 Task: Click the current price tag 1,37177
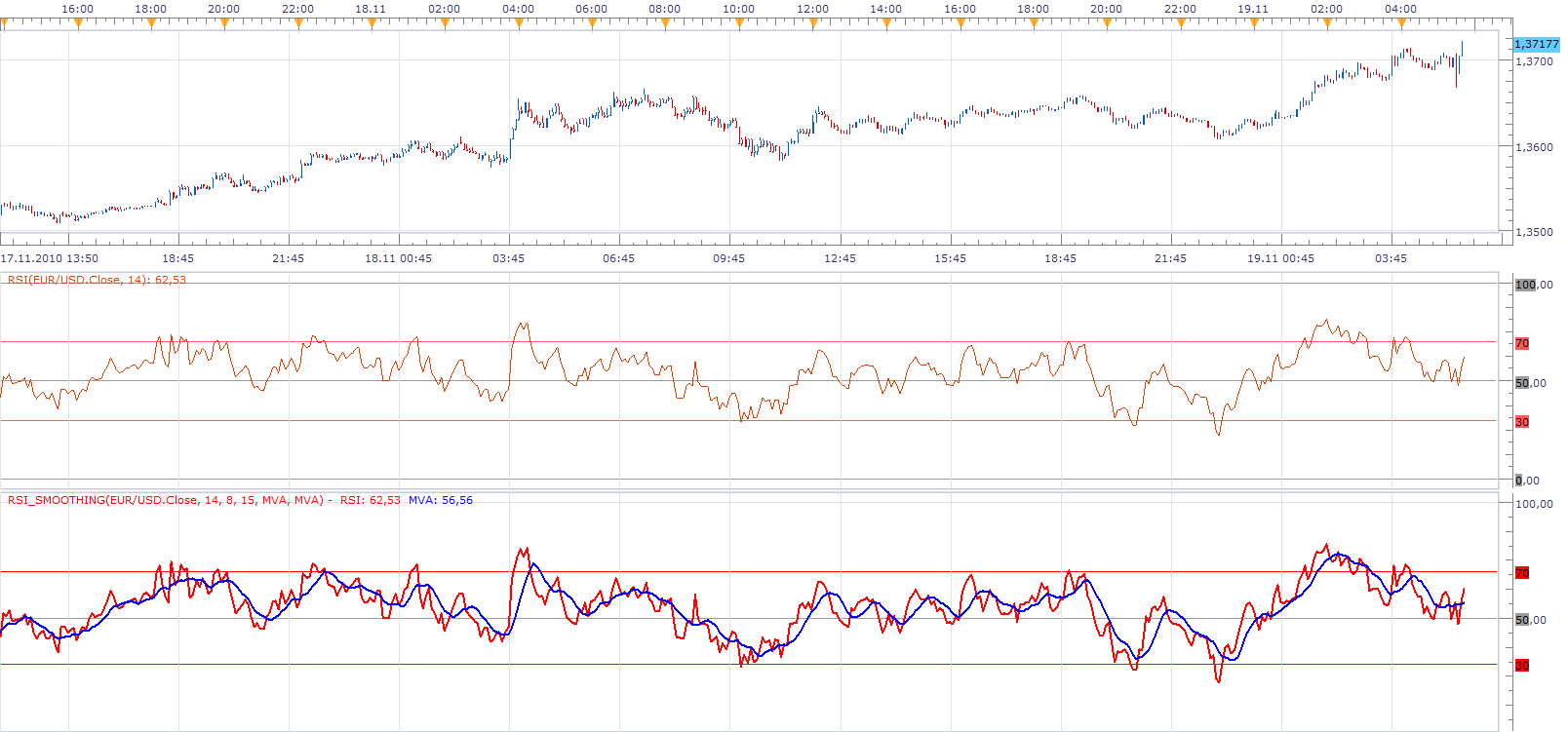(x=1536, y=44)
